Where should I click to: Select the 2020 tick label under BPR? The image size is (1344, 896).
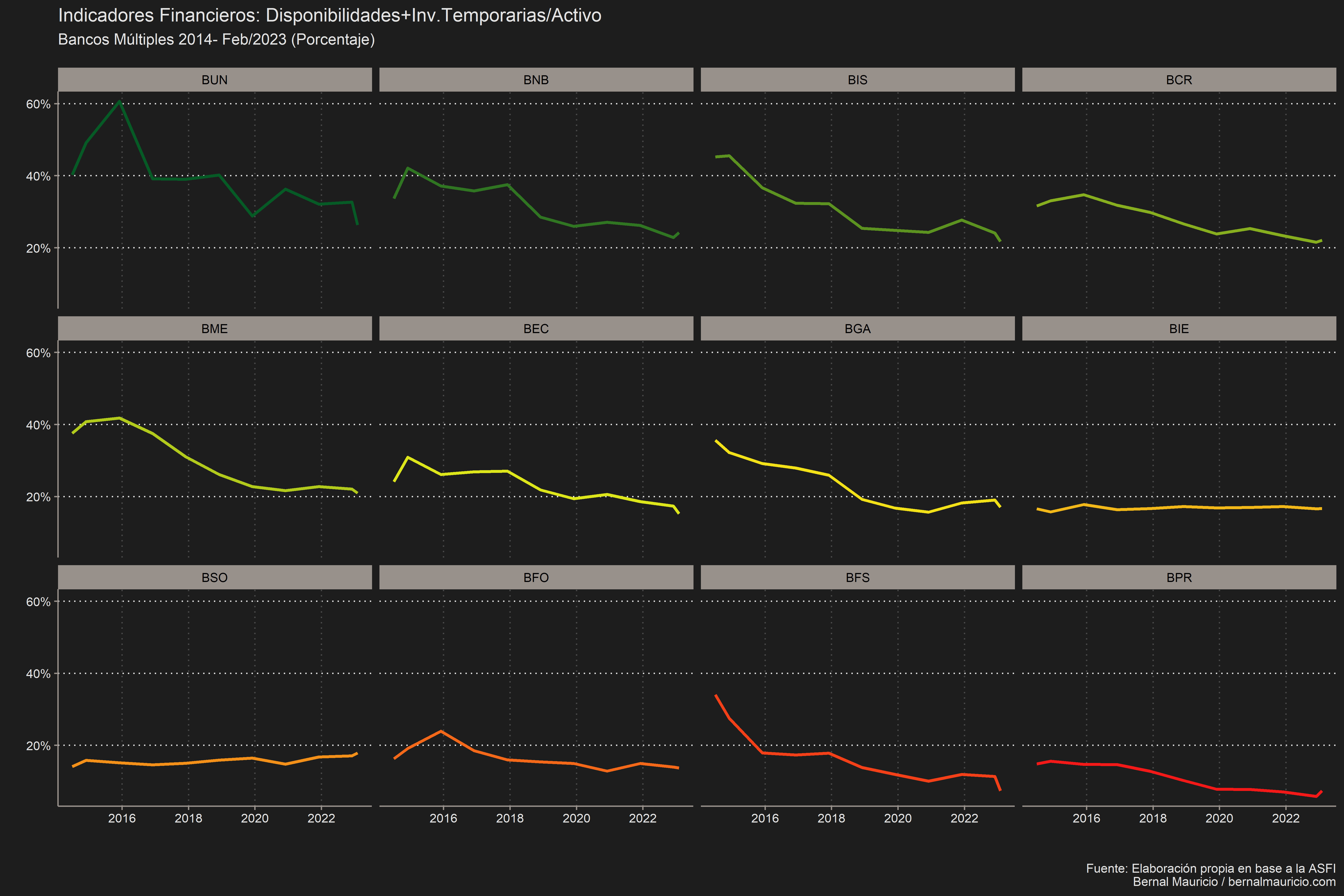click(1219, 818)
